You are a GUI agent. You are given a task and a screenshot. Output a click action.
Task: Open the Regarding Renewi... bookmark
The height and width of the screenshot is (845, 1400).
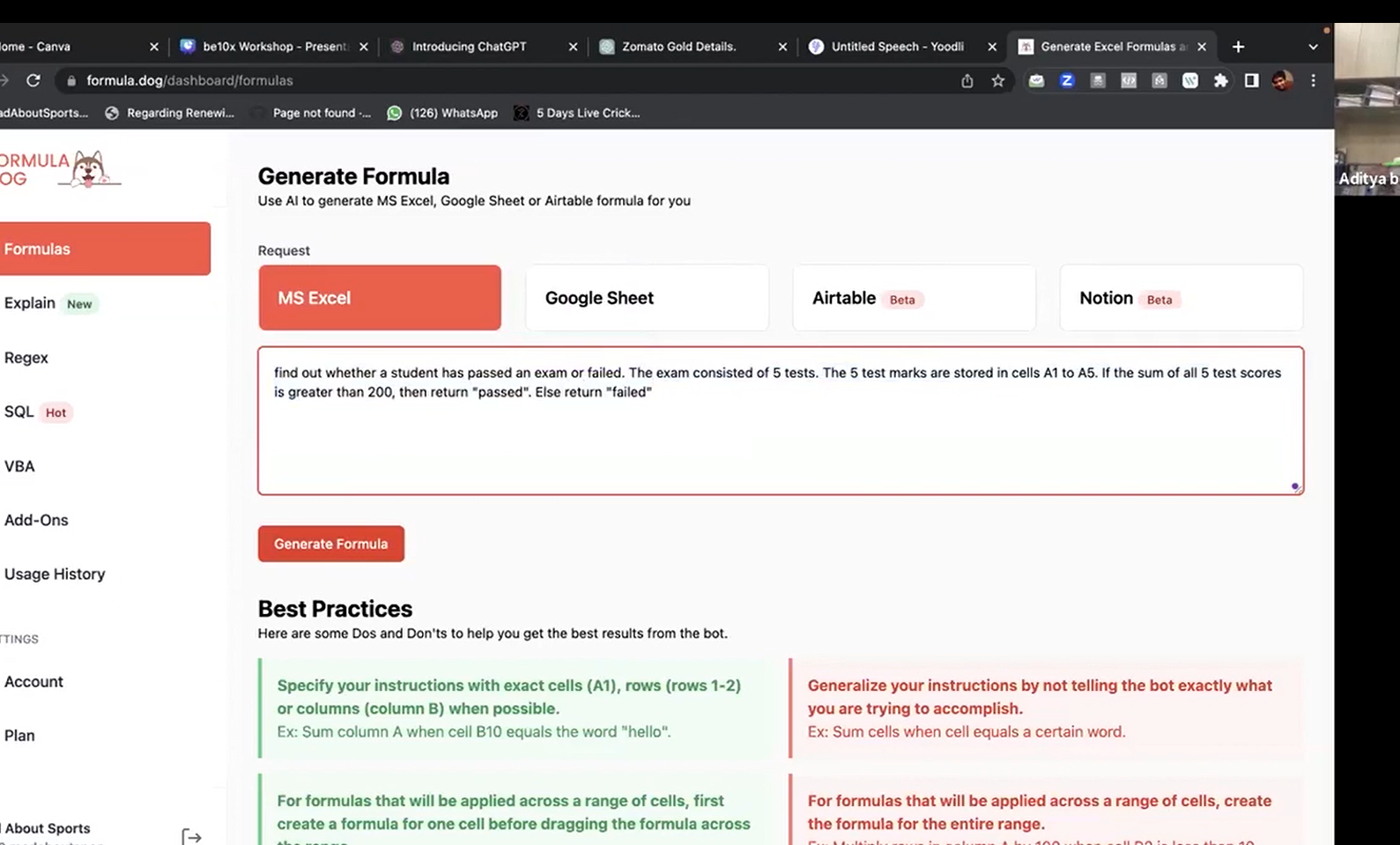[169, 113]
